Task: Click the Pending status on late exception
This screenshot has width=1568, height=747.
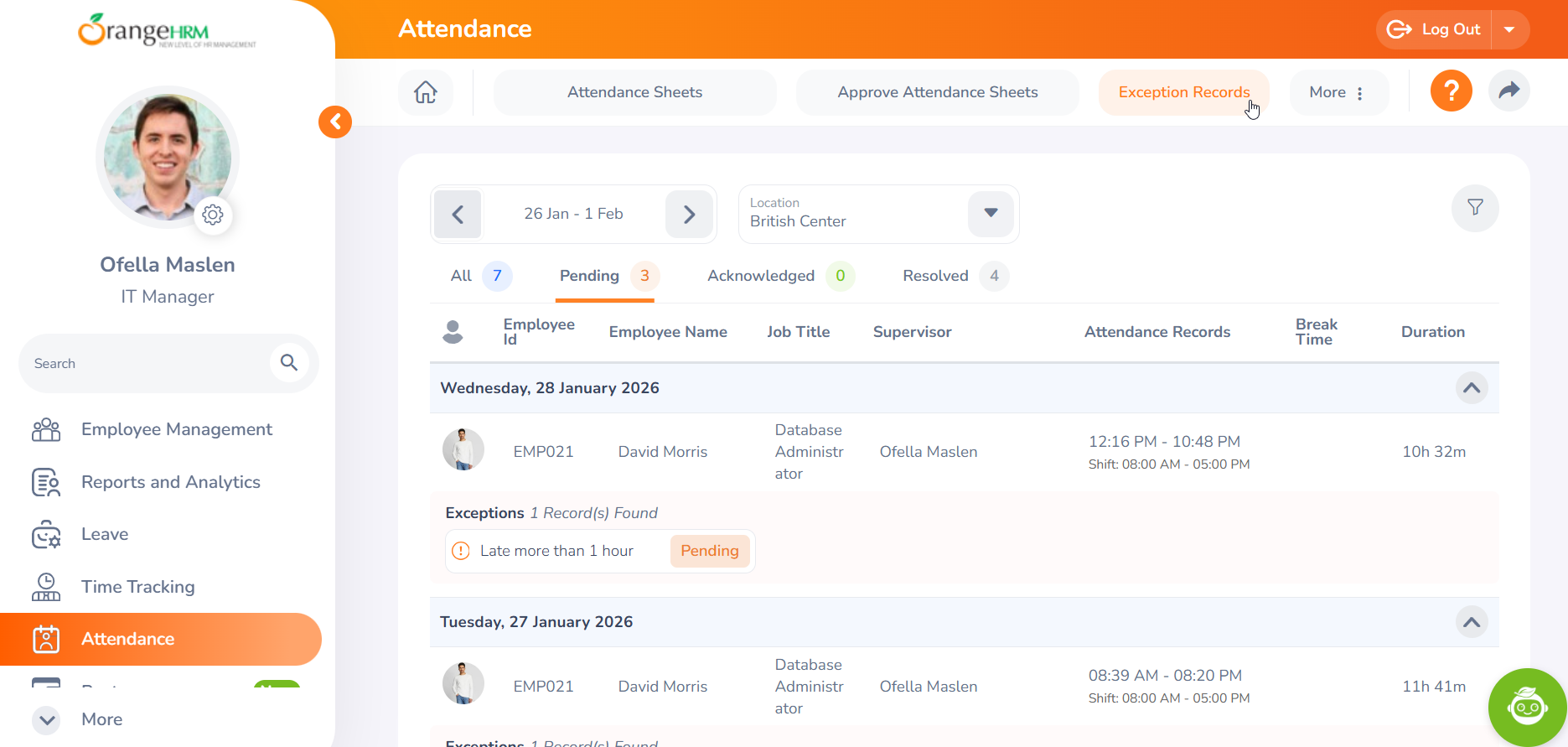Action: click(709, 551)
